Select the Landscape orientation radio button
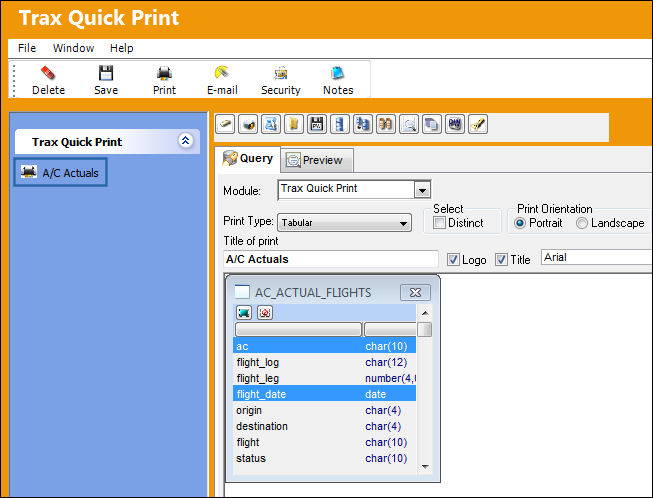Viewport: 653px width, 498px height. pyautogui.click(x=582, y=223)
